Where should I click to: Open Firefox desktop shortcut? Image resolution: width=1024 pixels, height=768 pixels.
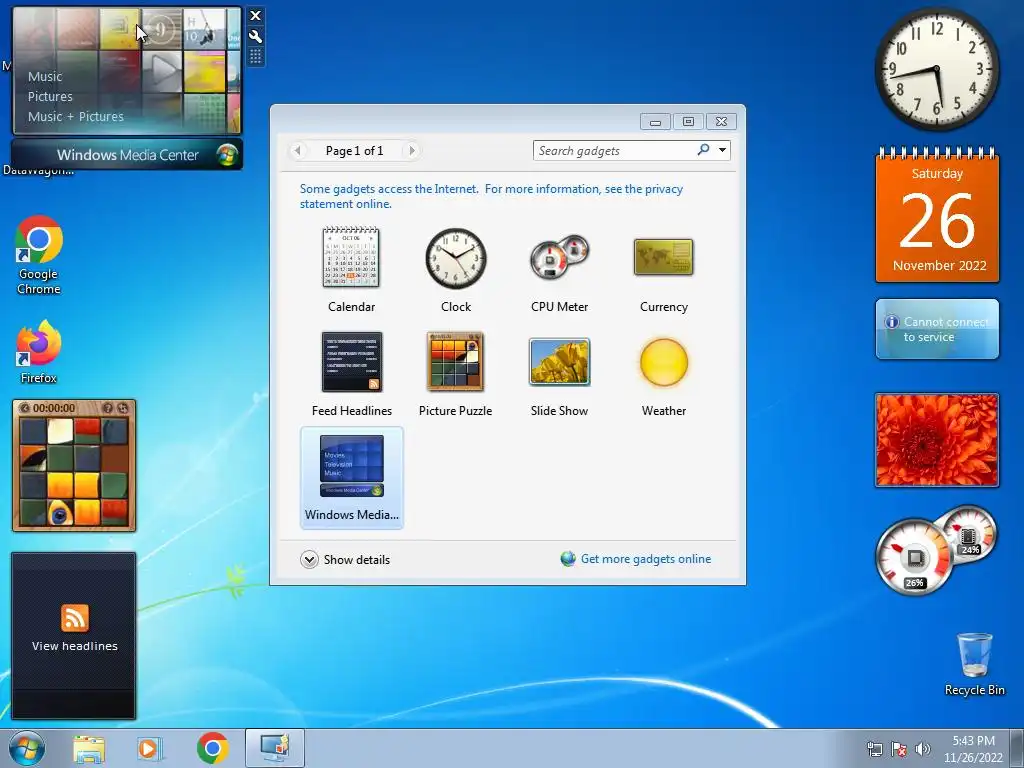39,352
